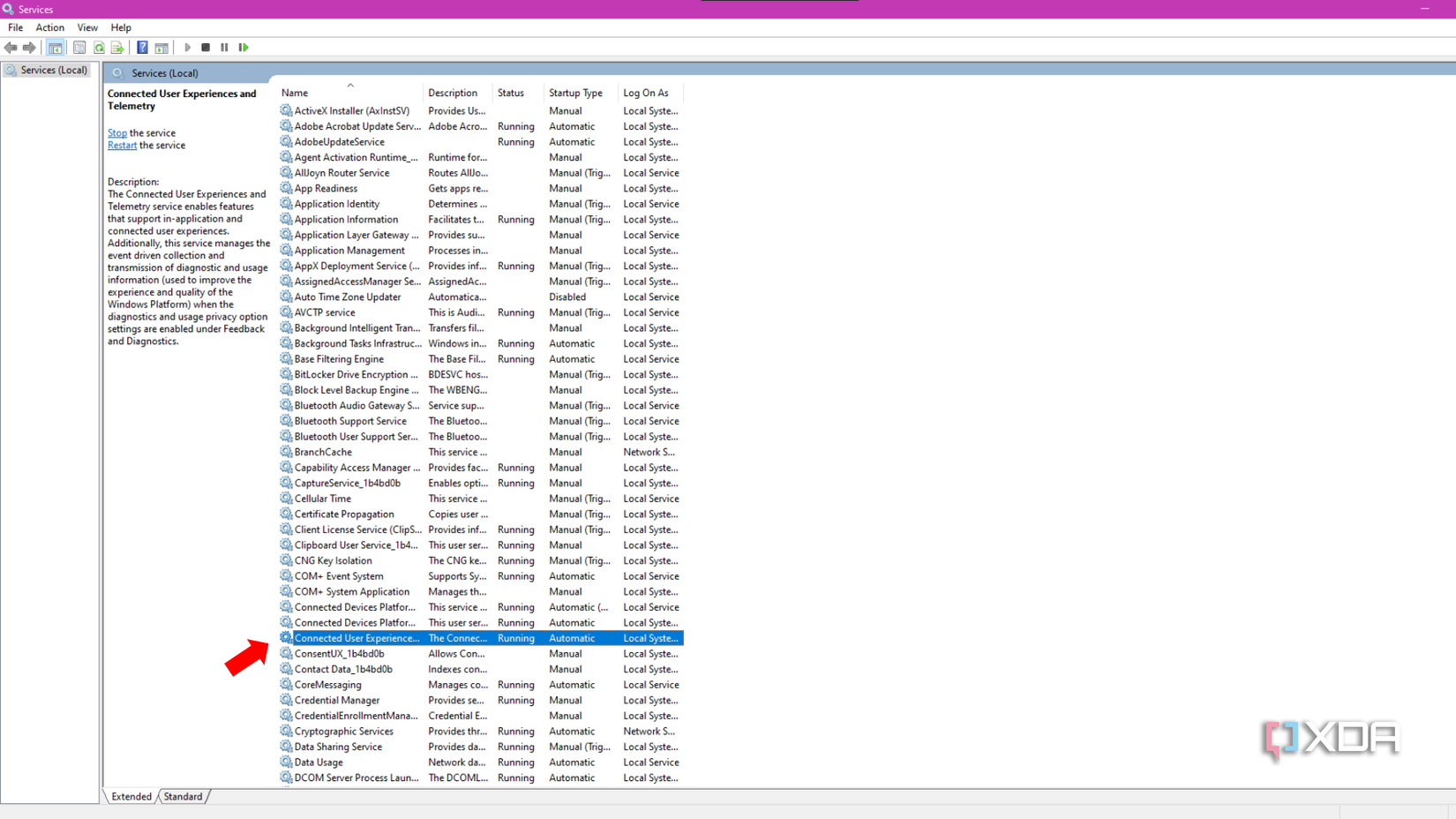
Task: Click the Refresh toolbar icon
Action: [99, 48]
